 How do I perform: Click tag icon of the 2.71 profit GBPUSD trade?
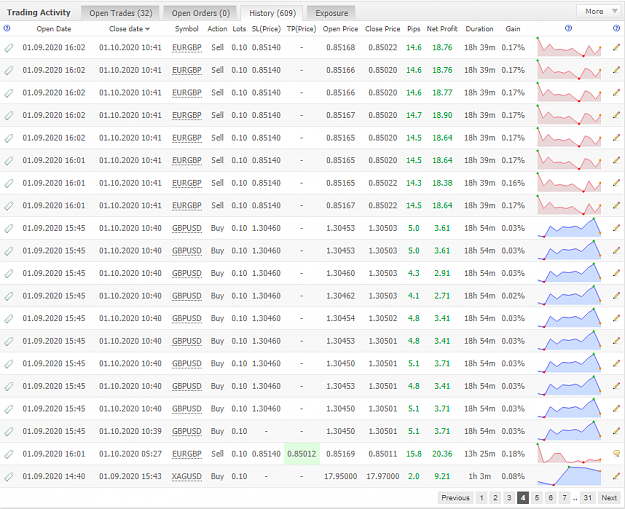[x=8, y=296]
